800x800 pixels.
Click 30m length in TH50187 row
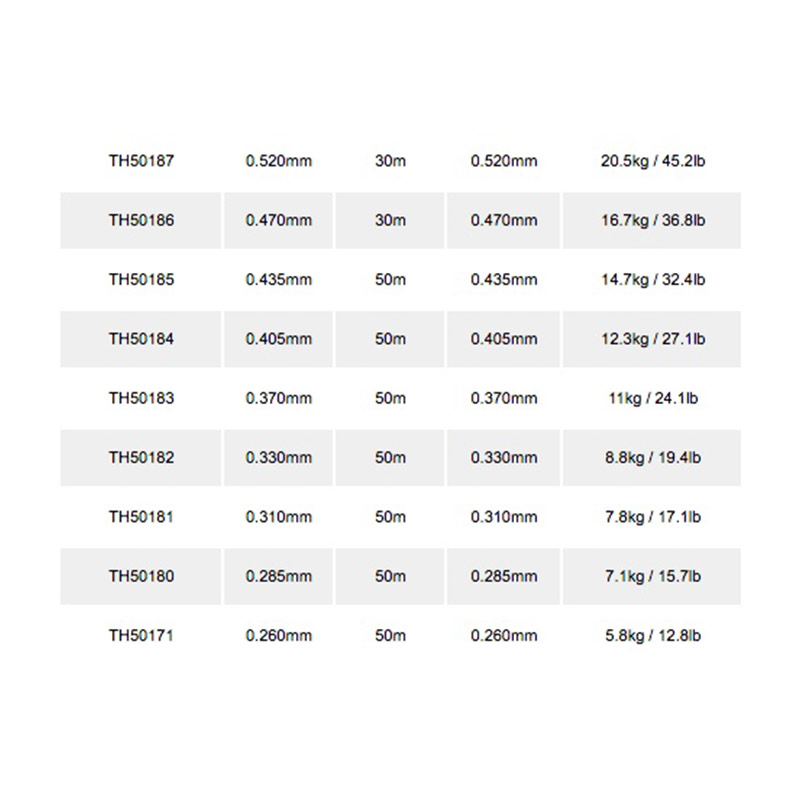pyautogui.click(x=390, y=161)
